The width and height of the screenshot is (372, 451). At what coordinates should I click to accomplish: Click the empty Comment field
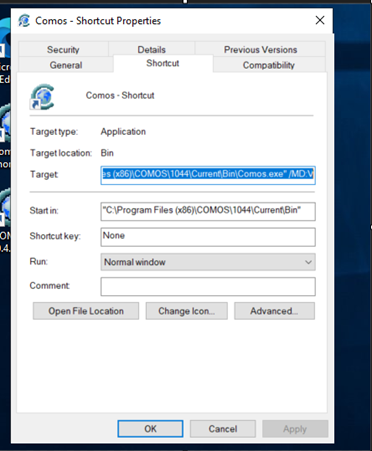coord(208,287)
